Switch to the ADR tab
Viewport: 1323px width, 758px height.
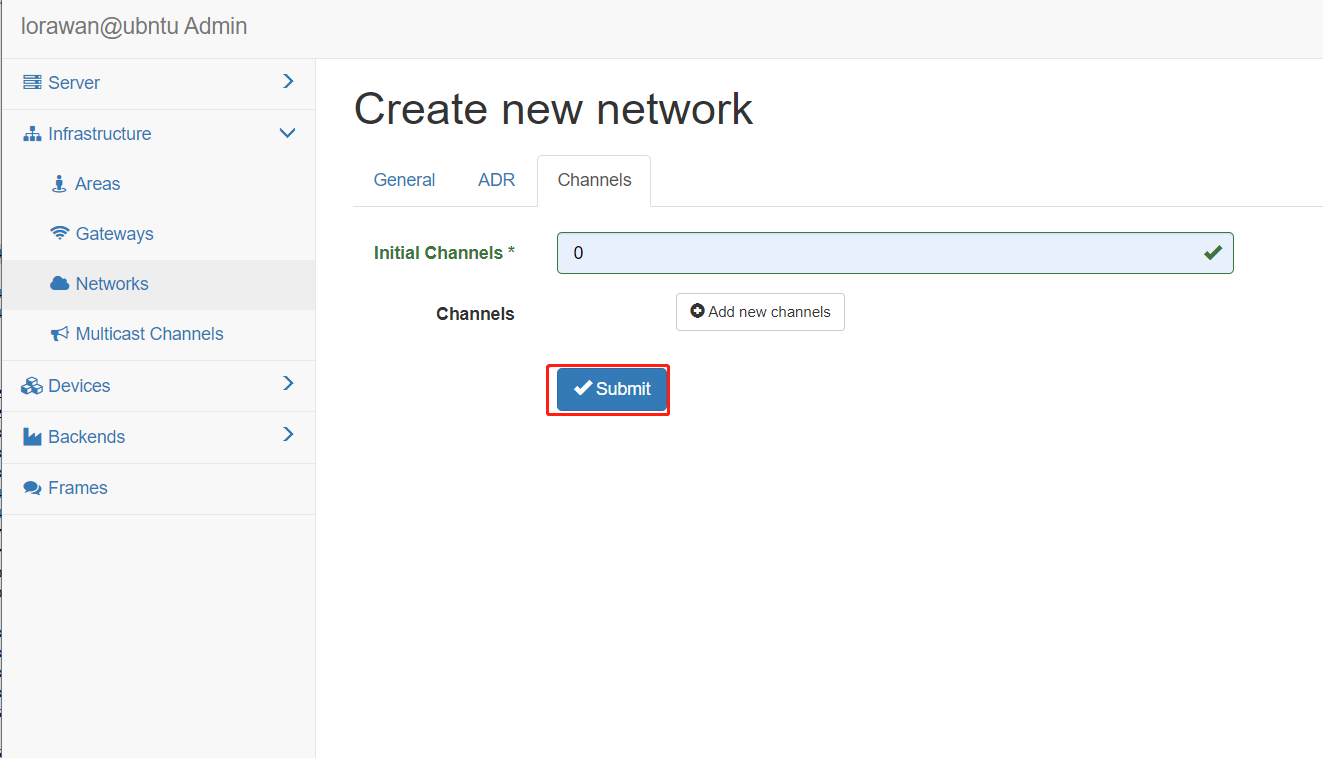click(x=496, y=180)
